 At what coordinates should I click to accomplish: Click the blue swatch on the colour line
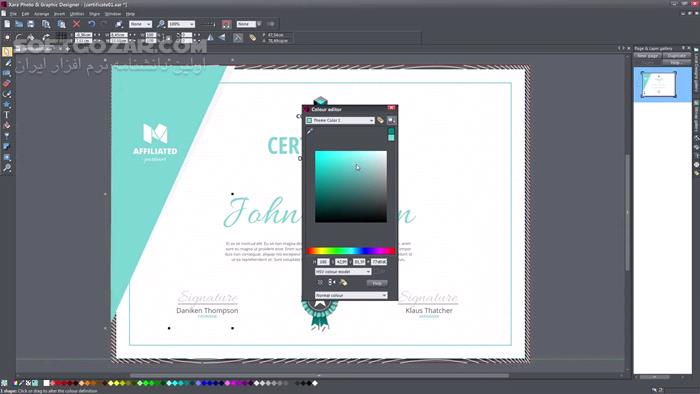pos(204,383)
